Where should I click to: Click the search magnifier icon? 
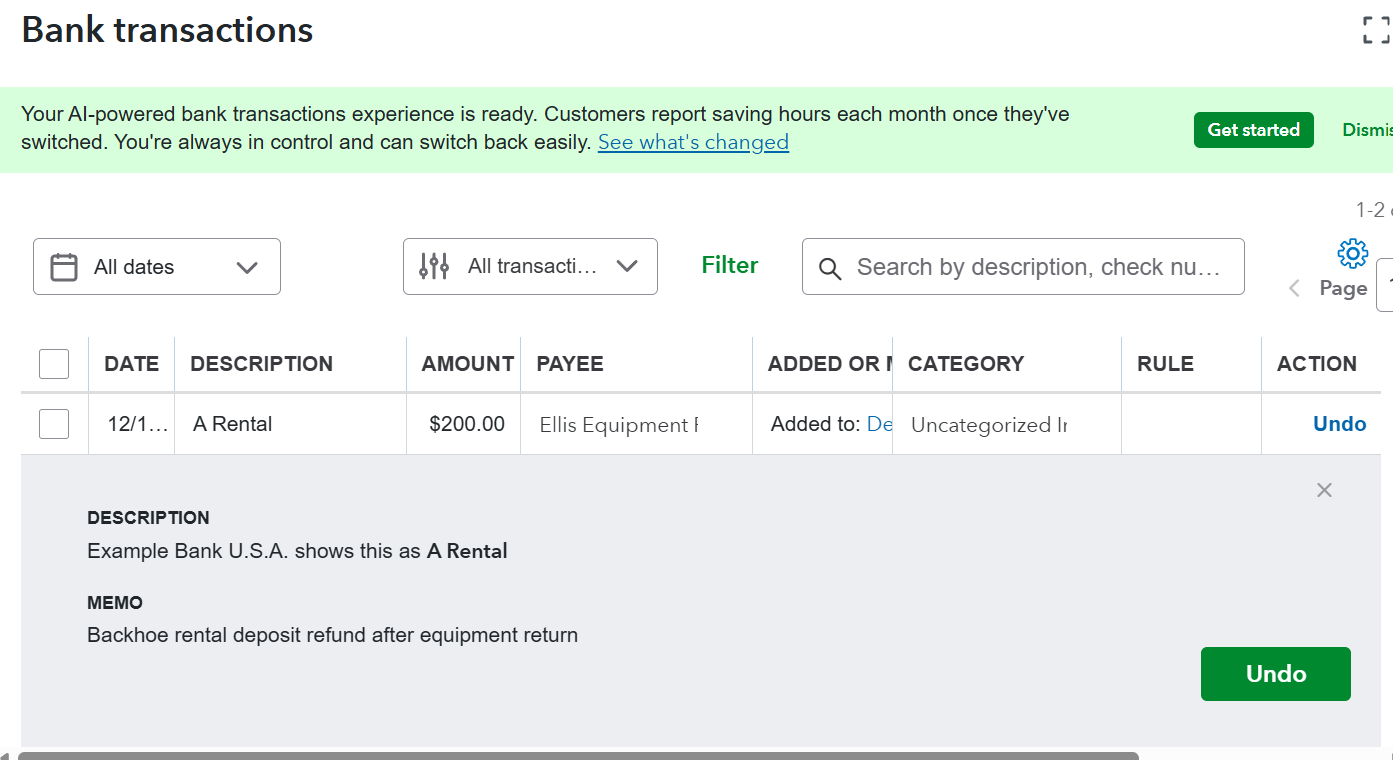[830, 268]
